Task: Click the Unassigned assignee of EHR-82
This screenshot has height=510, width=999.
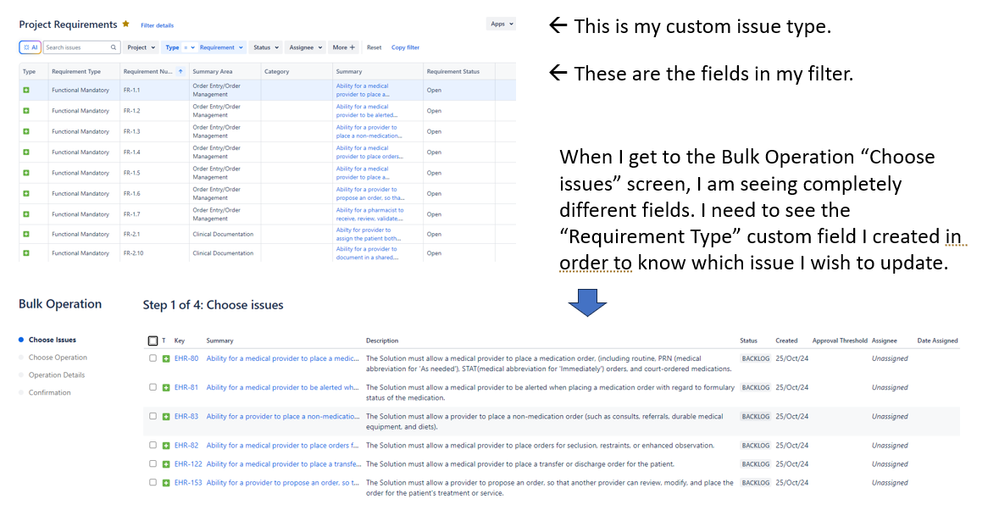Action: click(x=890, y=446)
